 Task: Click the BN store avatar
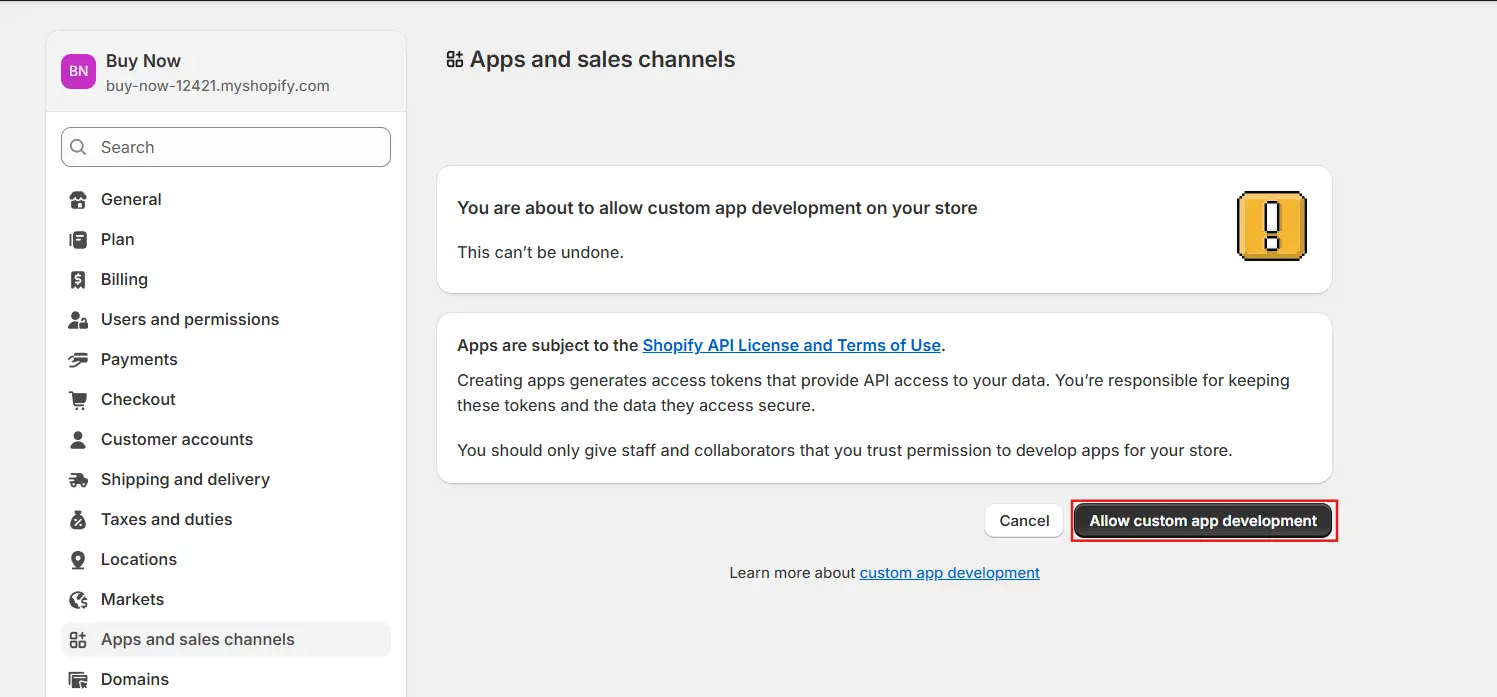78,72
